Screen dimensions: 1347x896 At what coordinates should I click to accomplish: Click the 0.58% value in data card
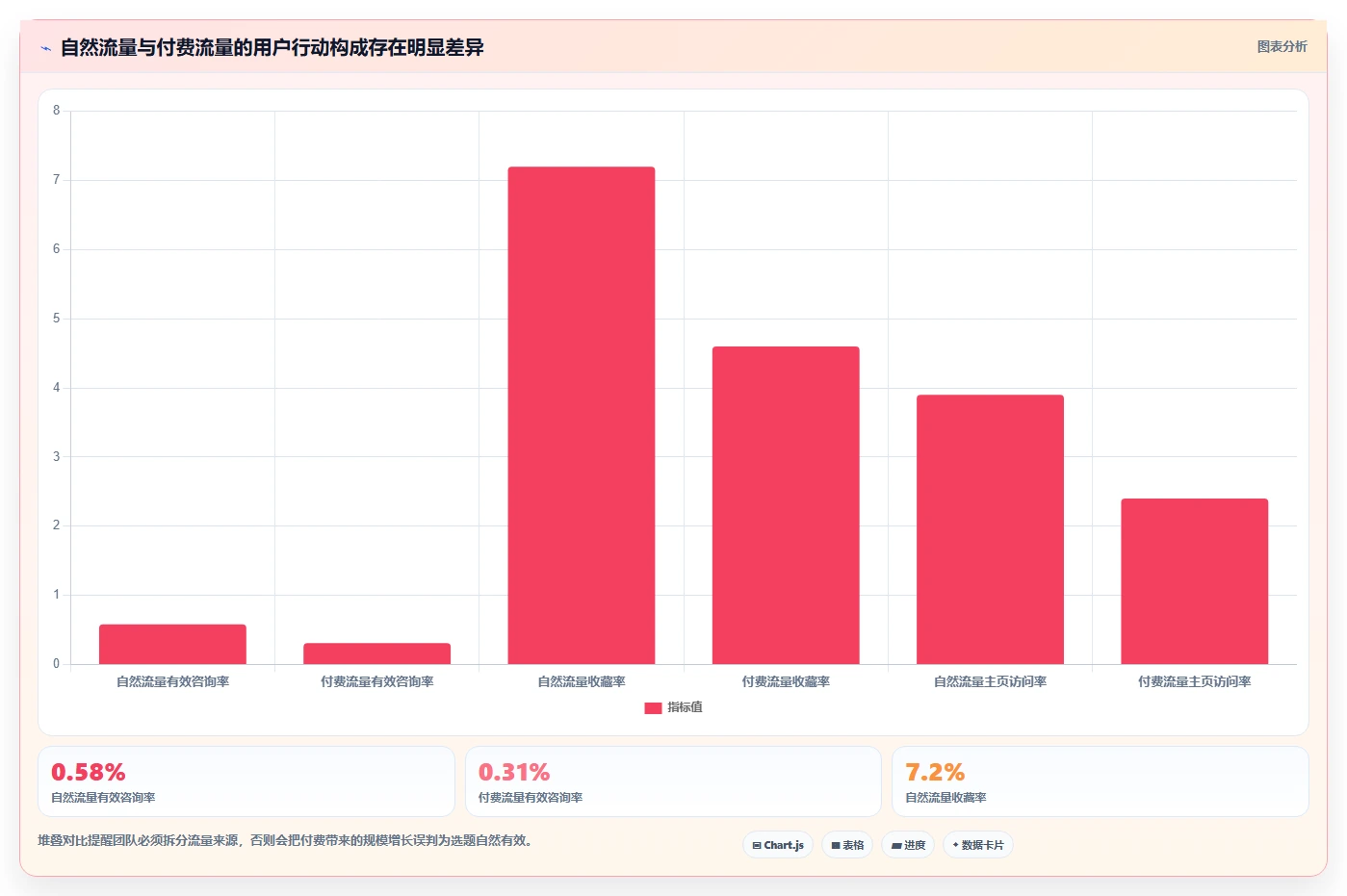pyautogui.click(x=89, y=773)
